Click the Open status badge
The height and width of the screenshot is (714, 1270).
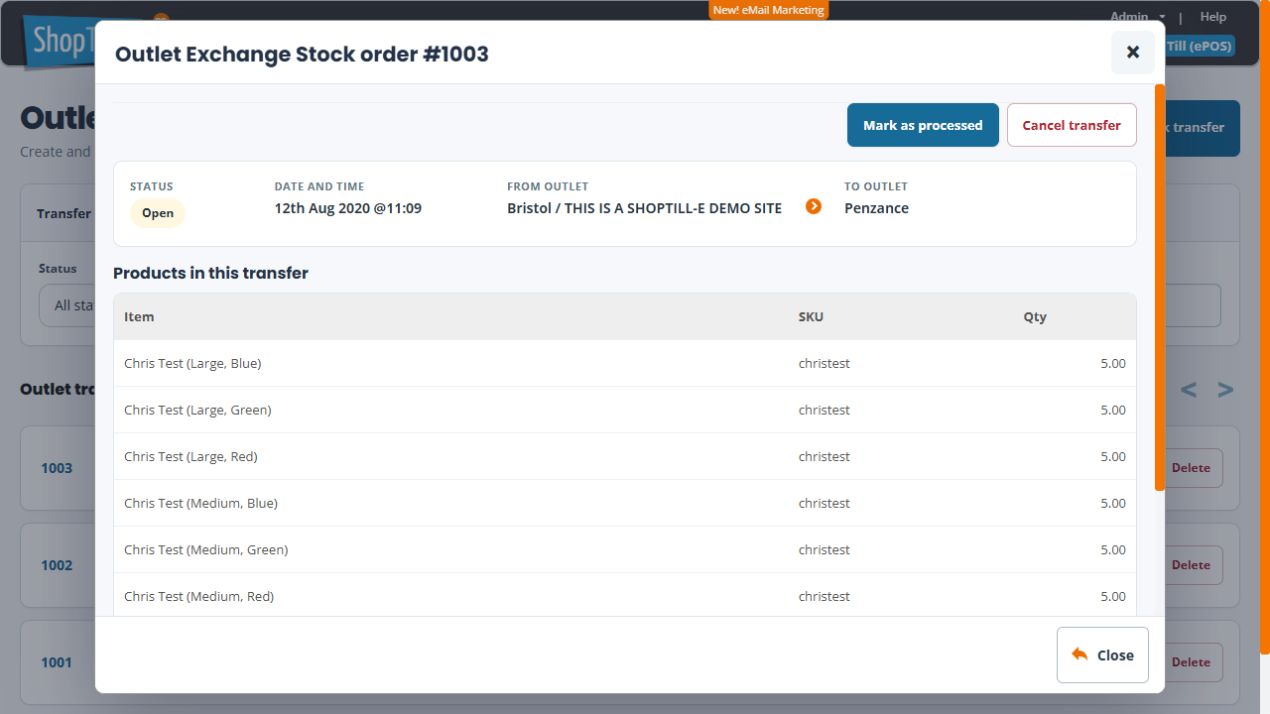pos(157,212)
